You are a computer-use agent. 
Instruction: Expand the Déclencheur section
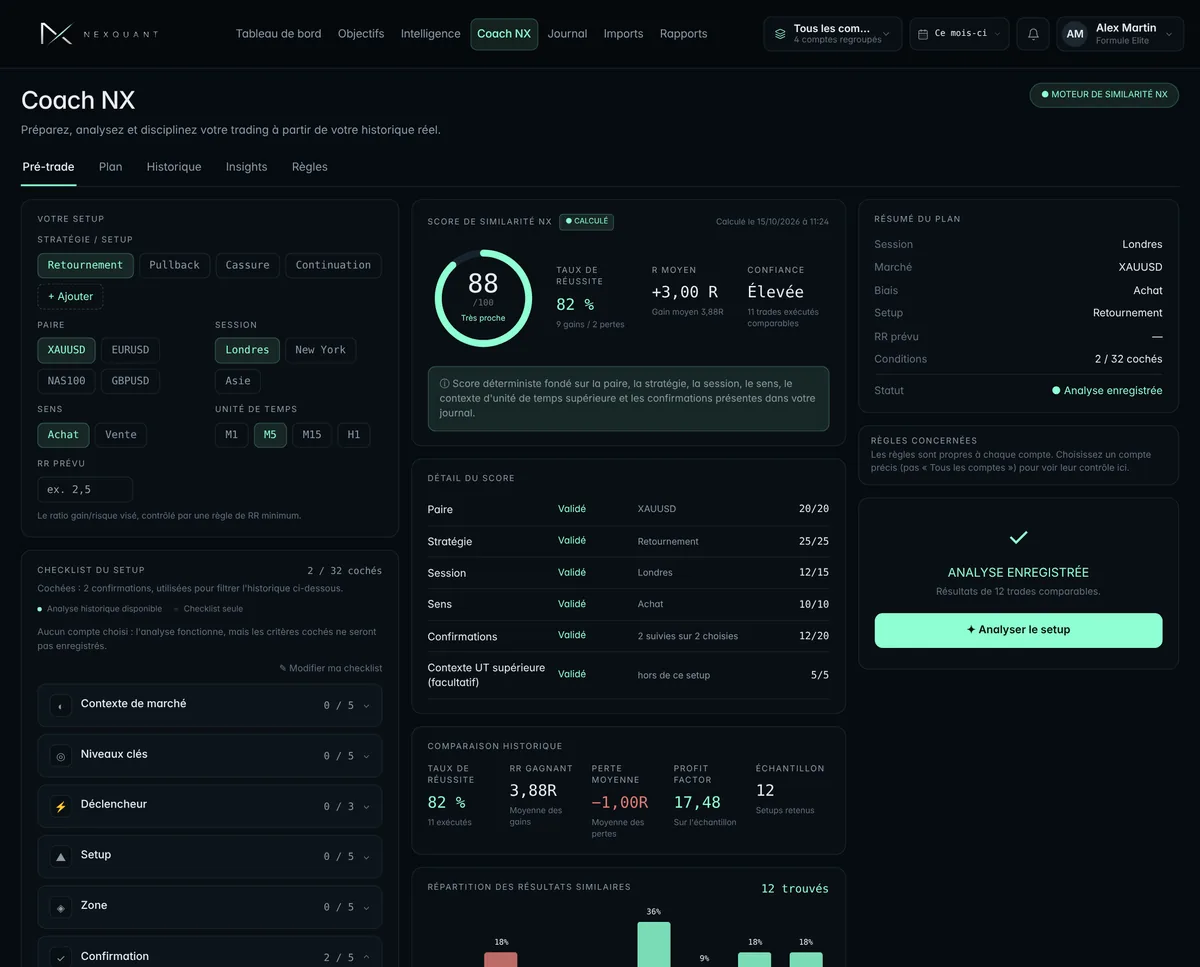tap(210, 806)
